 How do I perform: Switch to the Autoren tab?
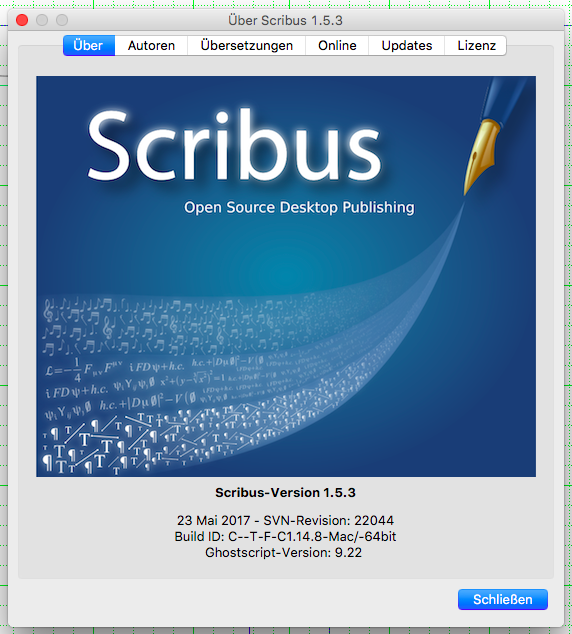151,45
